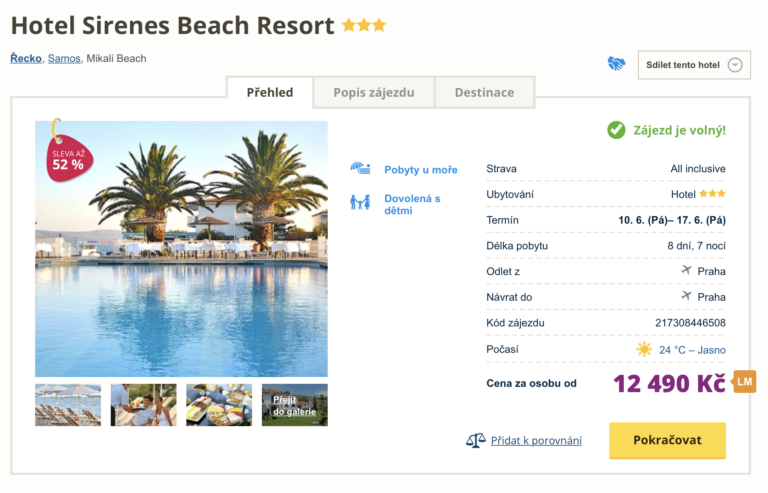Open the Destinace tab
768x493 pixels.
484,93
